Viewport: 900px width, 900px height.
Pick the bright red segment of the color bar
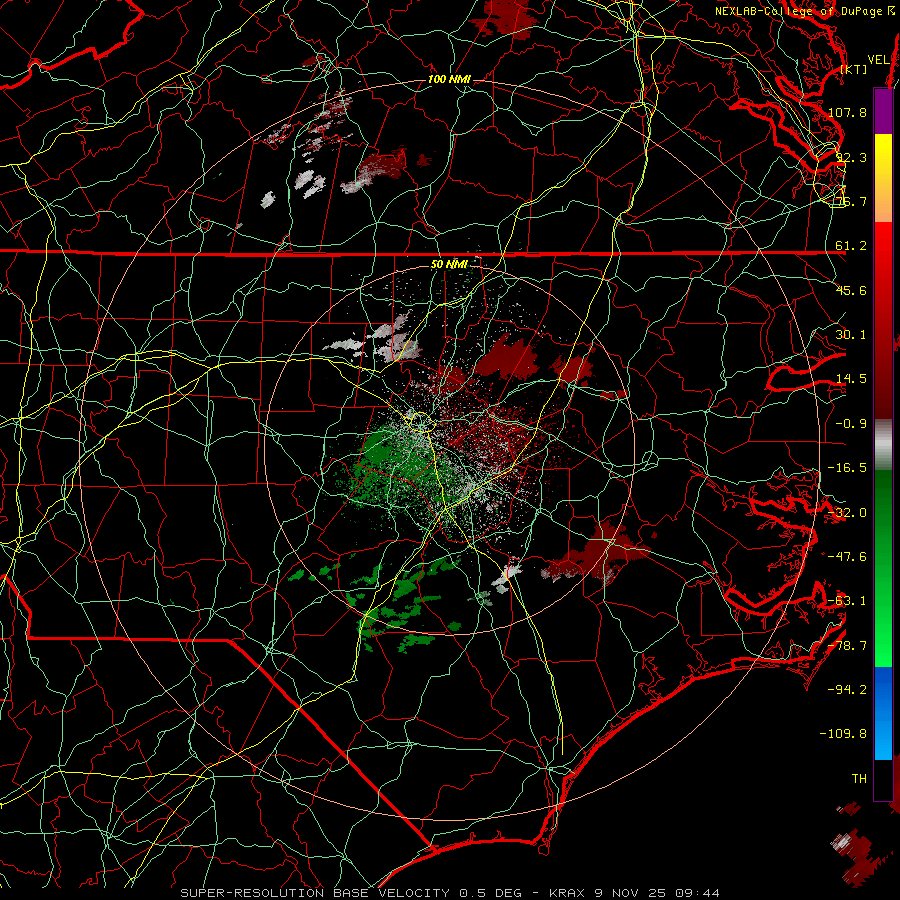tap(883, 247)
